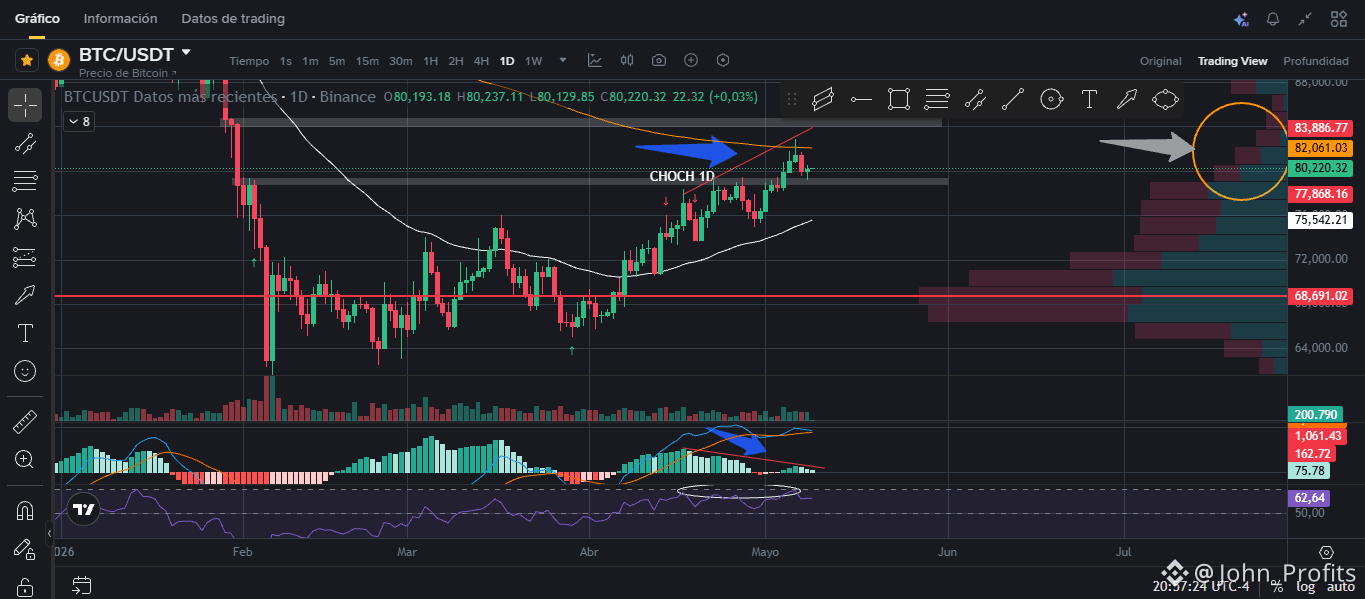Select the Tiempo chart mode
Image resolution: width=1365 pixels, height=599 pixels.
coord(249,61)
